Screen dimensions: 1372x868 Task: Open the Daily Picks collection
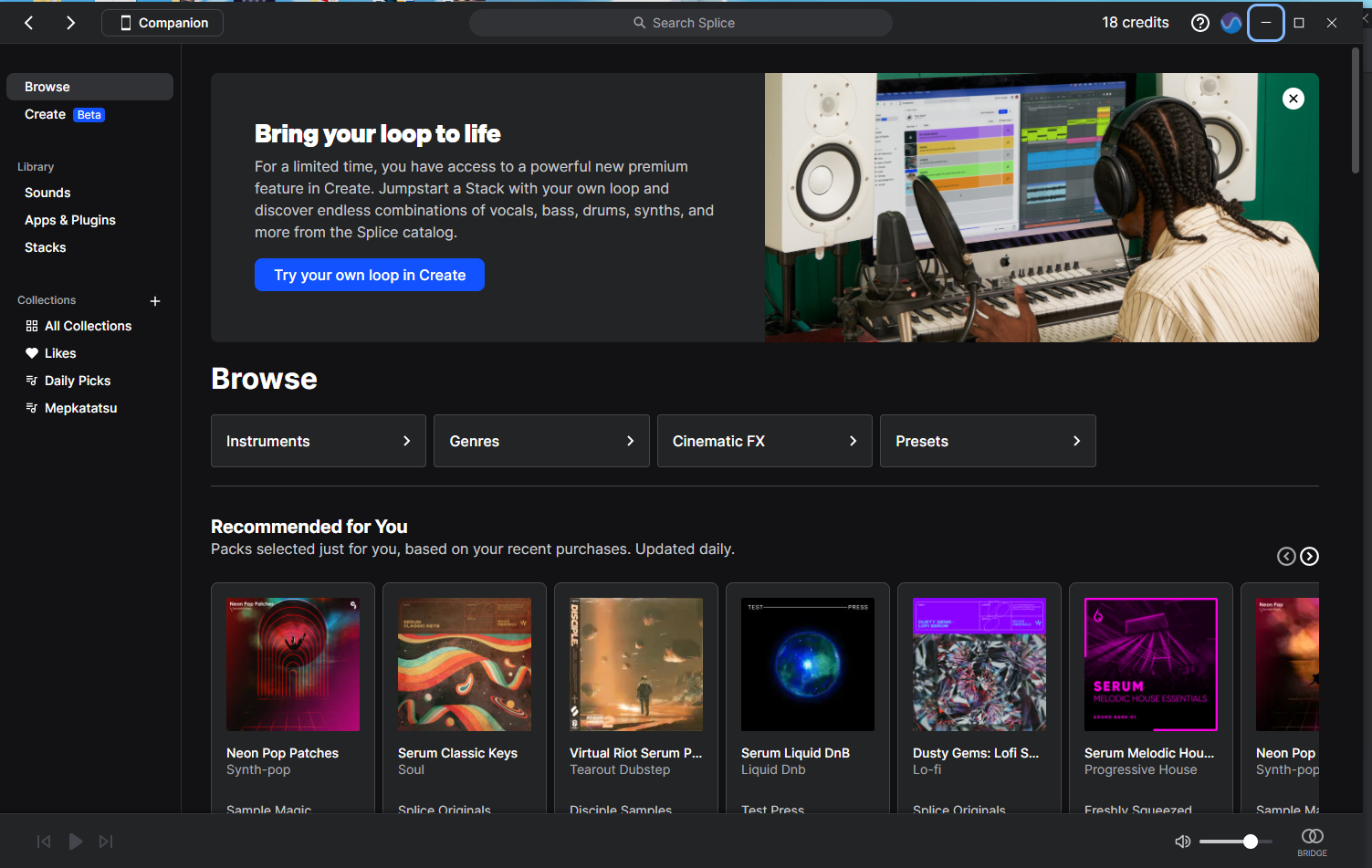click(x=78, y=381)
